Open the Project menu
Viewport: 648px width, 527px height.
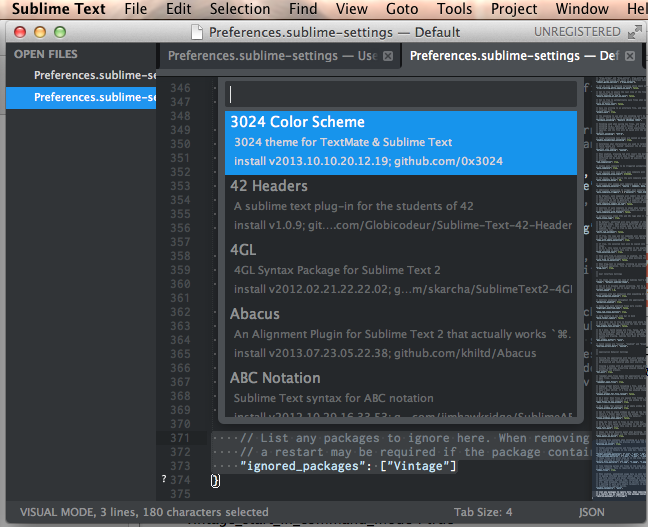[514, 9]
